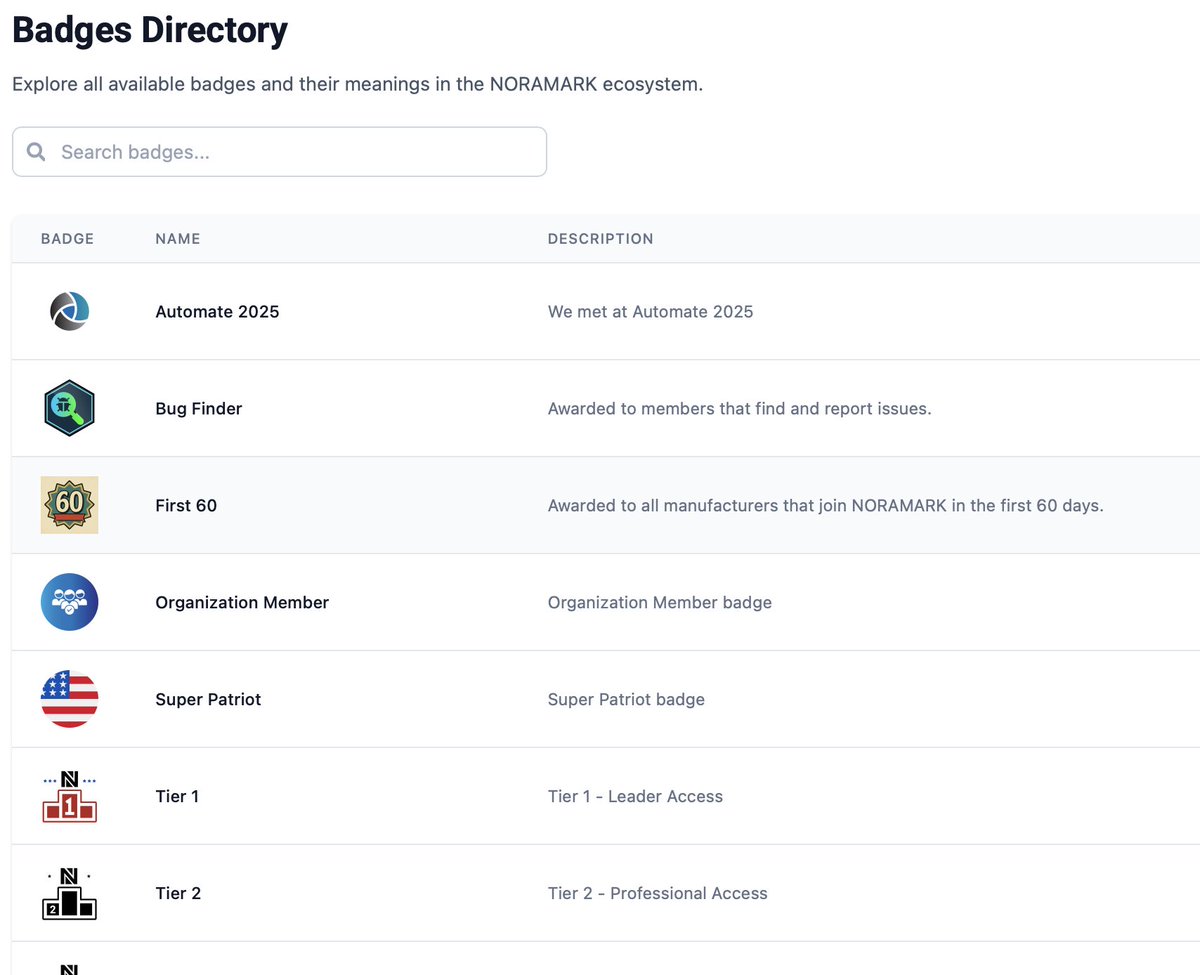1200x975 pixels.
Task: Select the Automate 2025 badge name
Action: (x=217, y=311)
